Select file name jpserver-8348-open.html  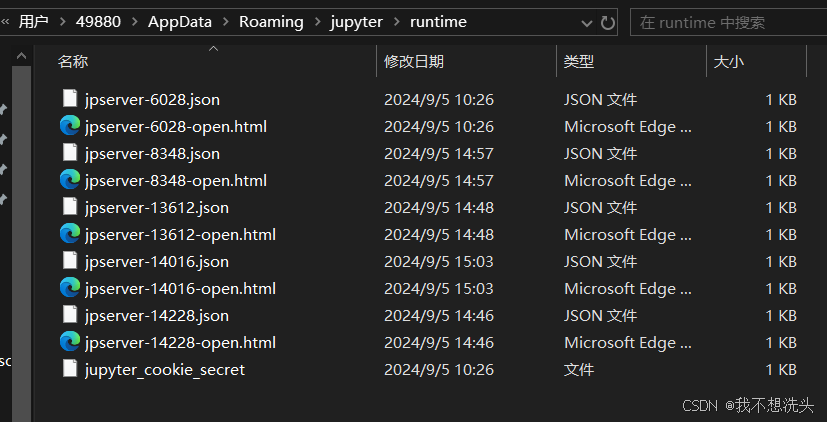click(176, 180)
